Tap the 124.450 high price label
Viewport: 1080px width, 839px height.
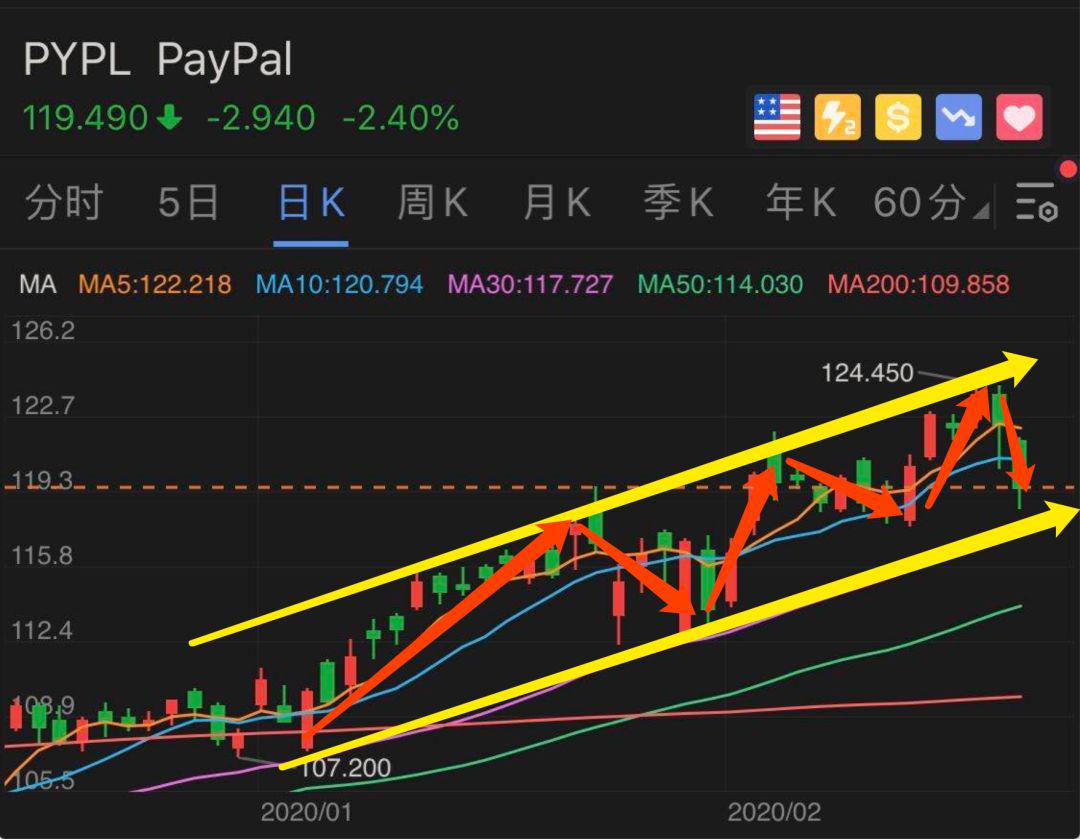867,373
